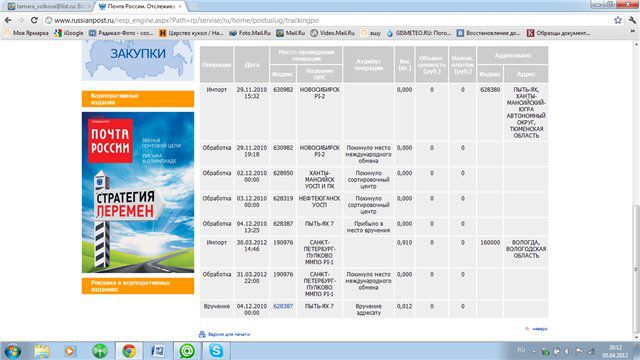
Task: Click the Chrome icon in the taskbar
Action: point(129,351)
